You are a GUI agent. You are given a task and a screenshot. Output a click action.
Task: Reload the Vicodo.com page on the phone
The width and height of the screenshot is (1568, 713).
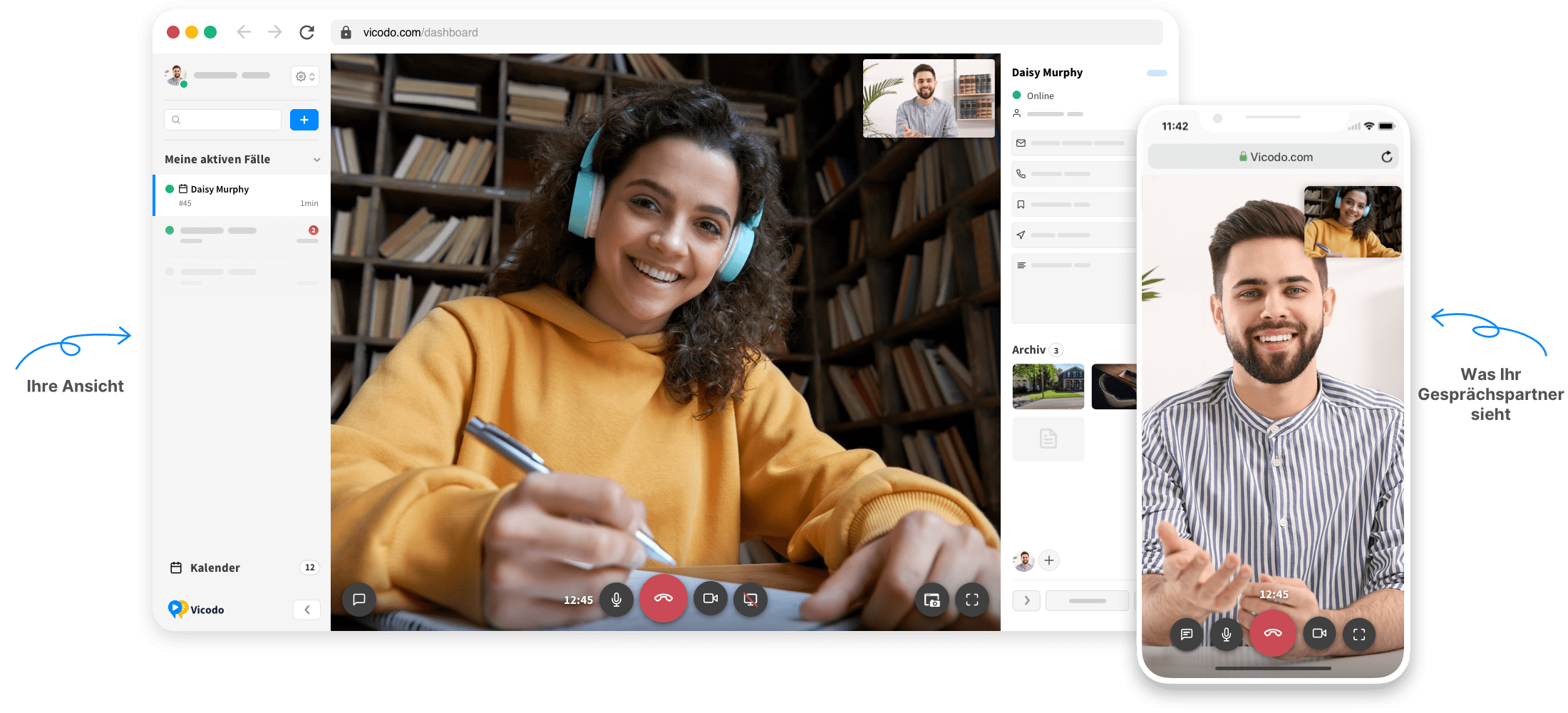1386,157
